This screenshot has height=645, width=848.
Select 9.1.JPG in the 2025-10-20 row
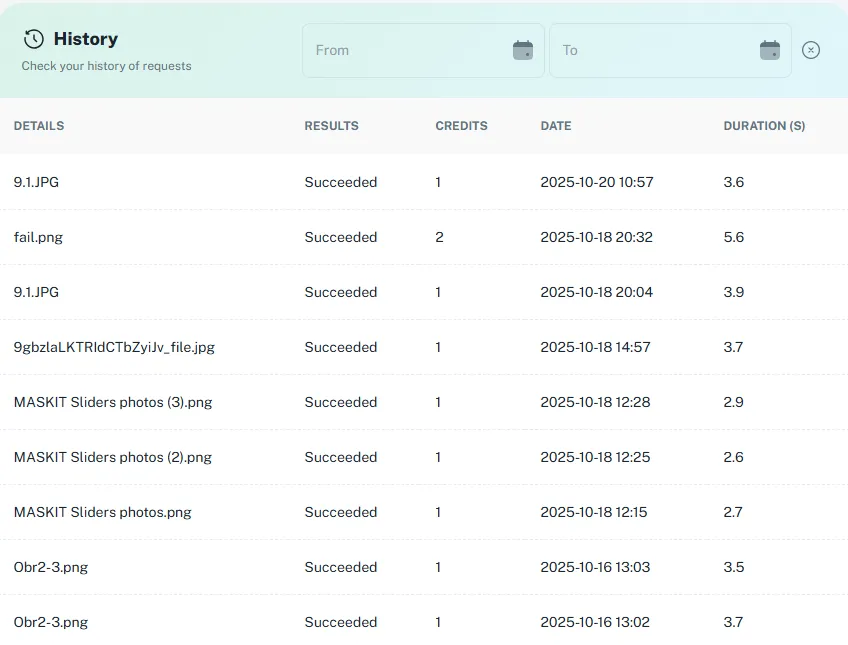pyautogui.click(x=36, y=182)
